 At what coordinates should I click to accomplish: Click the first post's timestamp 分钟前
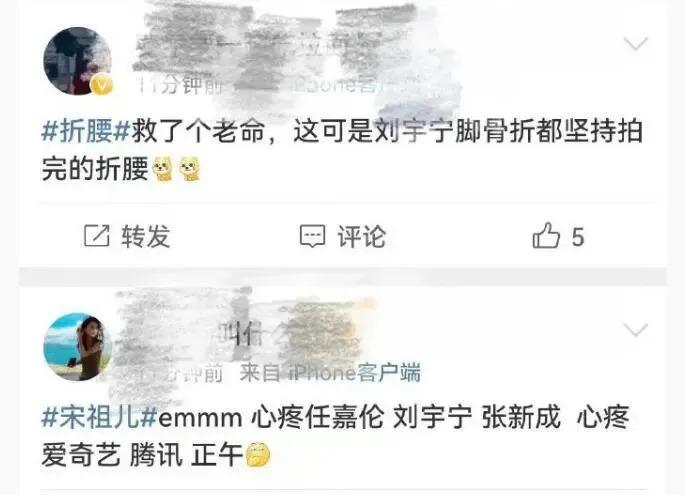pyautogui.click(x=181, y=85)
